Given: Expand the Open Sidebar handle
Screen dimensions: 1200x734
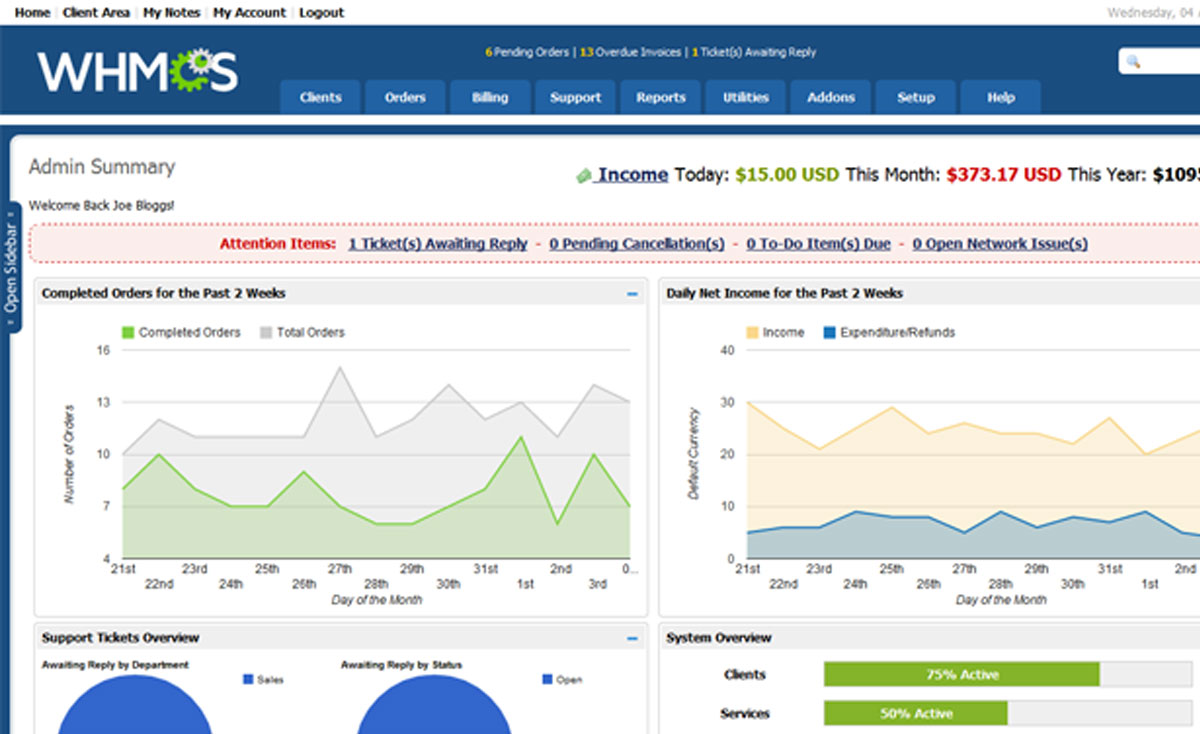Looking at the screenshot, I should pos(13,268).
